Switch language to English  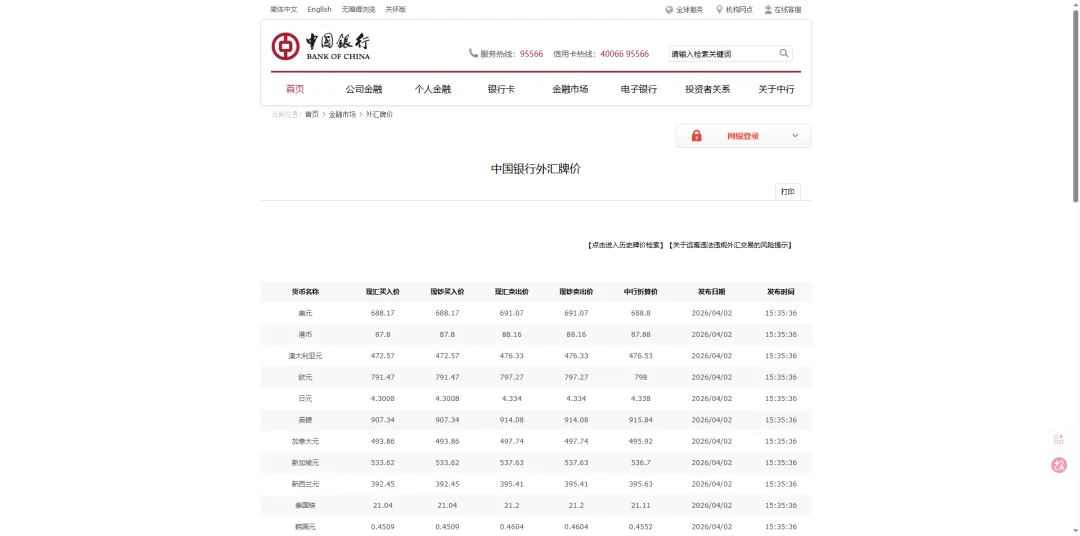tap(320, 10)
